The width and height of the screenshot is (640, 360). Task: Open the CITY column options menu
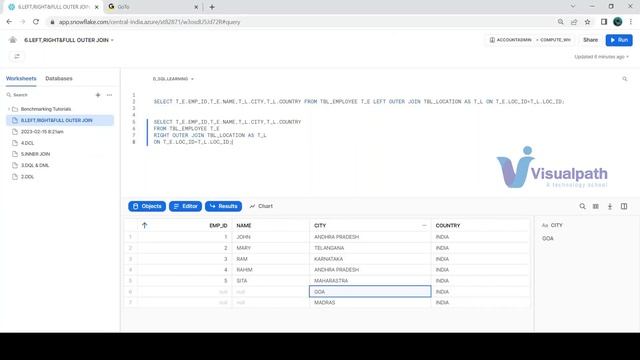coord(424,225)
